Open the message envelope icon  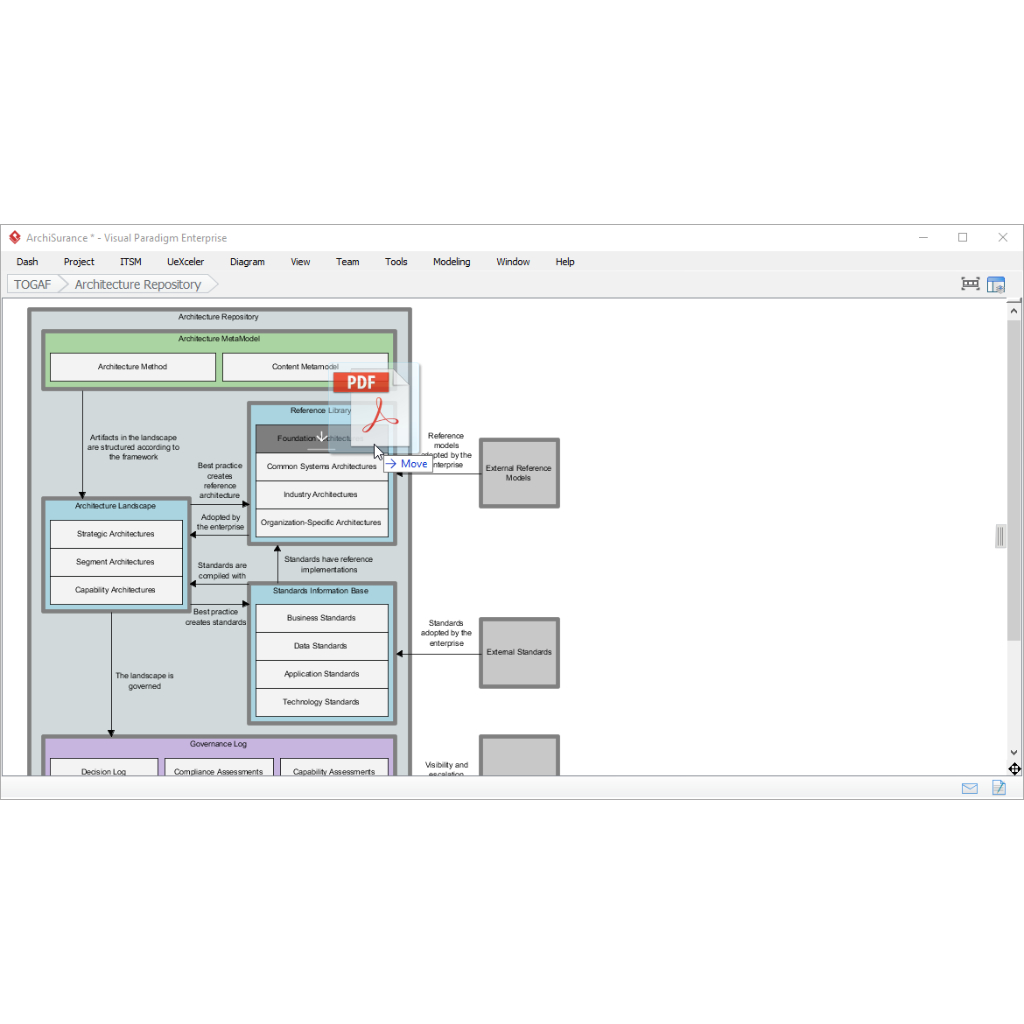pos(970,788)
